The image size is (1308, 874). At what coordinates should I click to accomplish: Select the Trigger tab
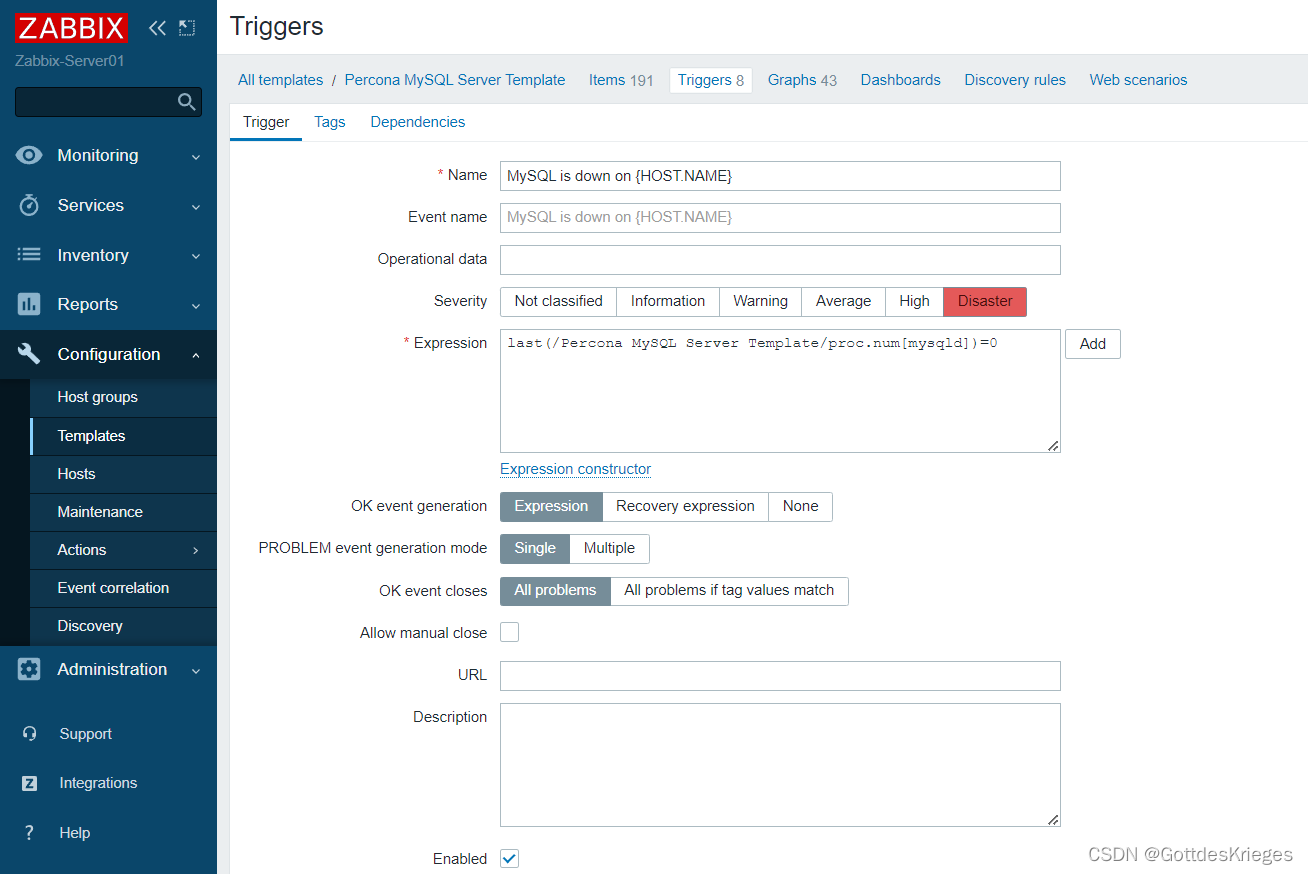click(x=266, y=122)
